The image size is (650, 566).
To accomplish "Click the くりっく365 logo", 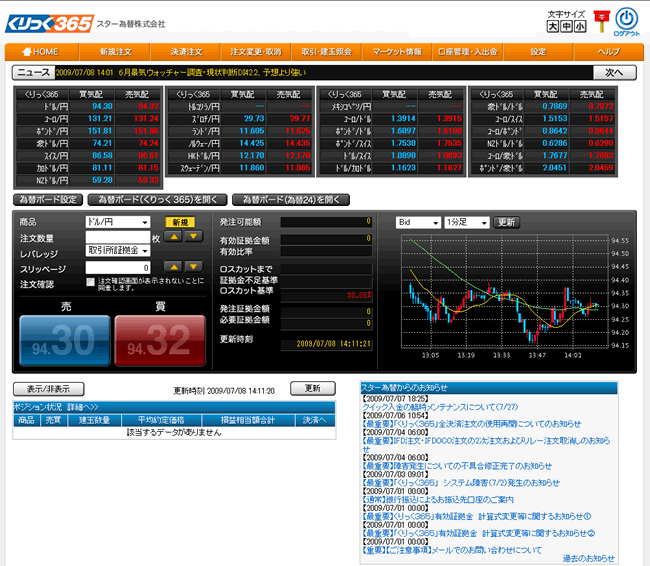I will coord(49,24).
